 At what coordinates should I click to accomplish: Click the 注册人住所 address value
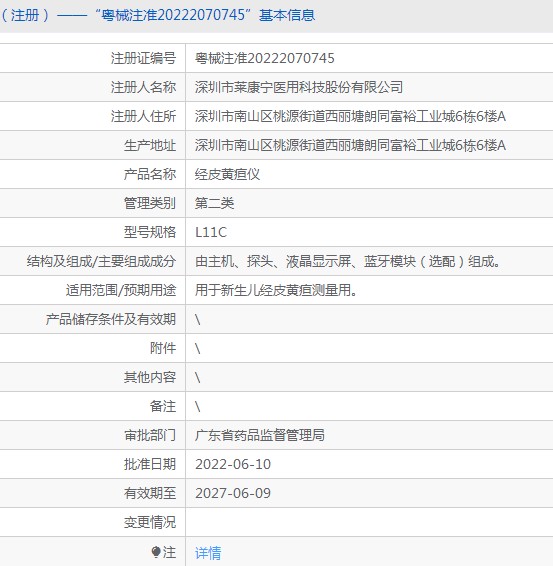[x=350, y=116]
